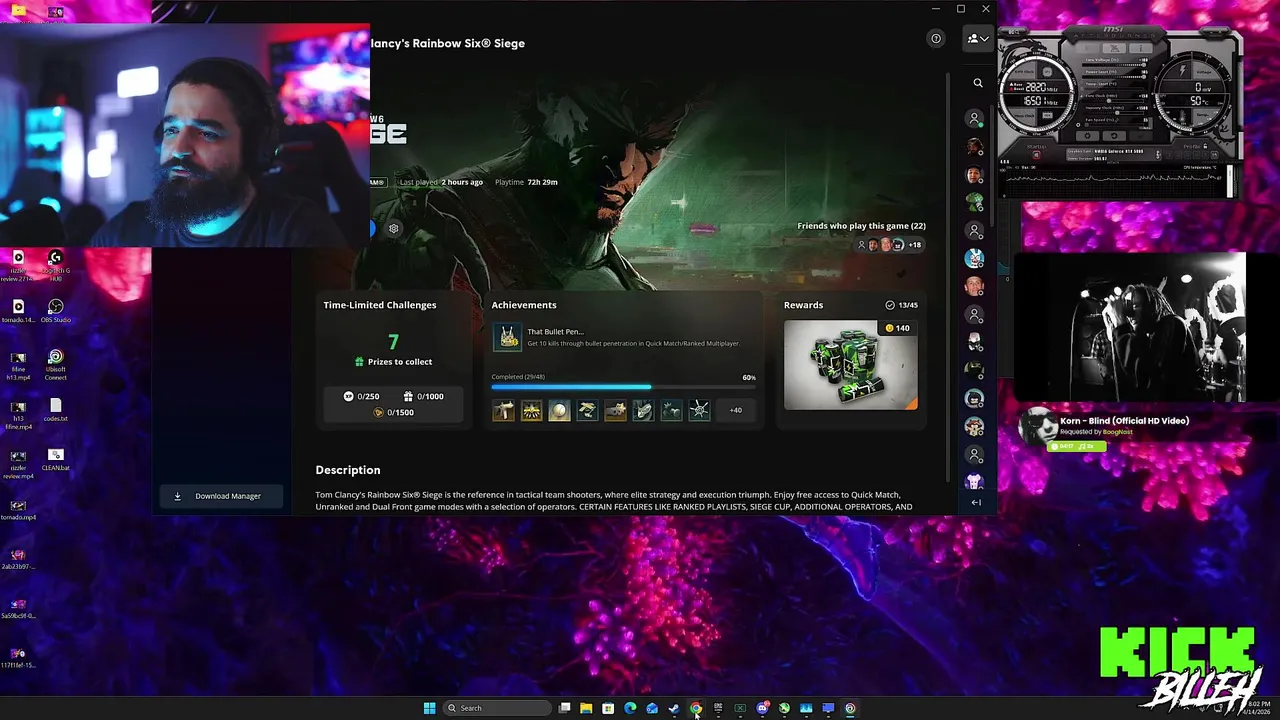Show +40 more achievements

click(x=736, y=410)
